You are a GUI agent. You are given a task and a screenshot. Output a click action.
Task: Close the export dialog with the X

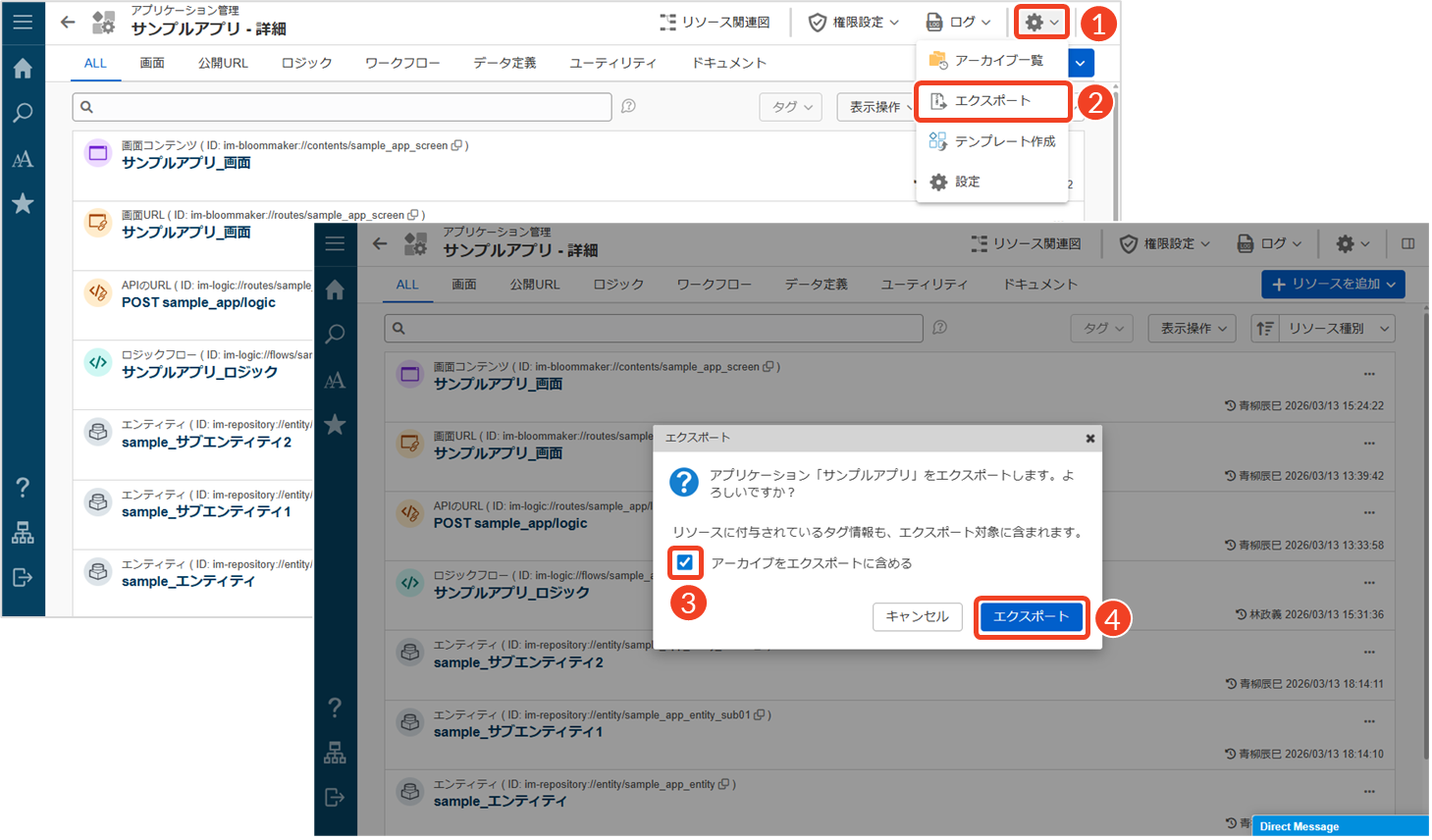1089,439
